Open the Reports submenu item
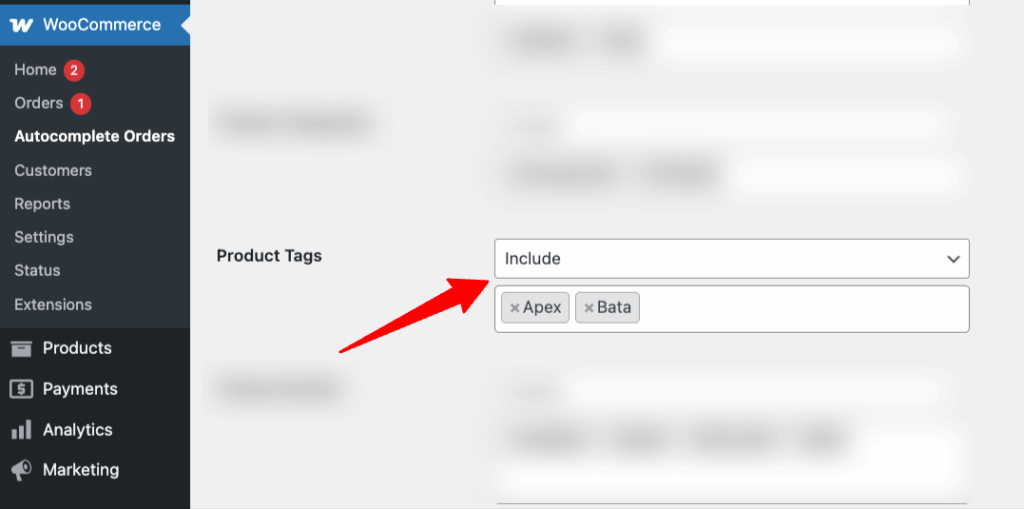Viewport: 1024px width, 509px height. click(42, 204)
